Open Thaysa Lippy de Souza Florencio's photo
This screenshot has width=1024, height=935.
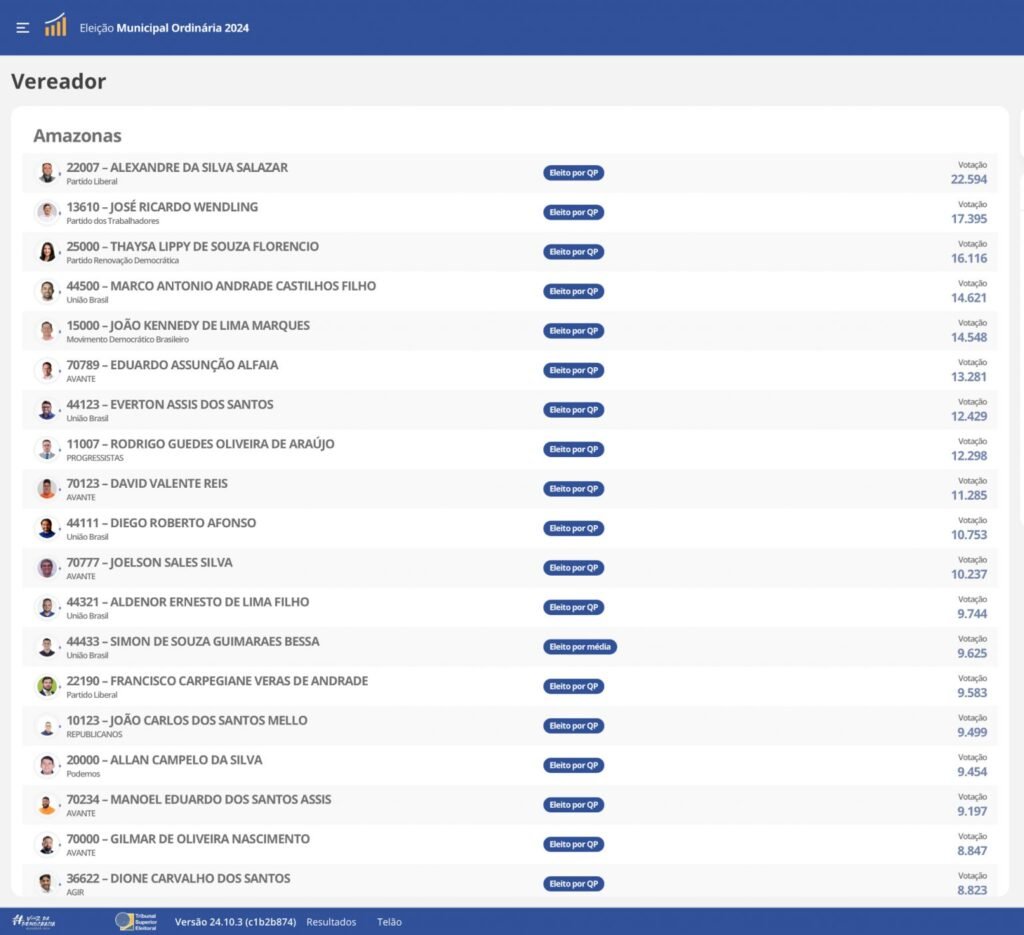(x=47, y=252)
